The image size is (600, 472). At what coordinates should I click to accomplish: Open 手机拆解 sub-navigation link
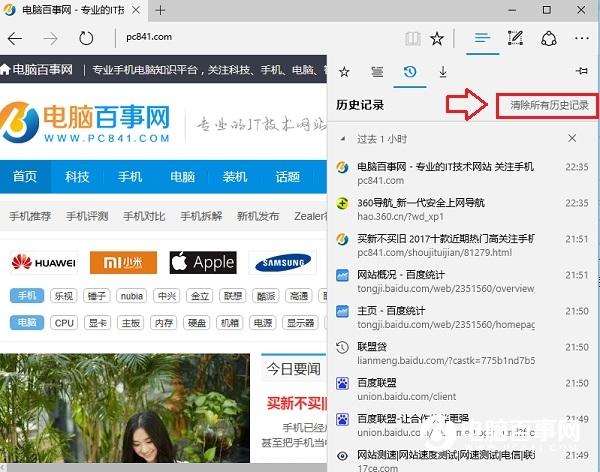(201, 216)
